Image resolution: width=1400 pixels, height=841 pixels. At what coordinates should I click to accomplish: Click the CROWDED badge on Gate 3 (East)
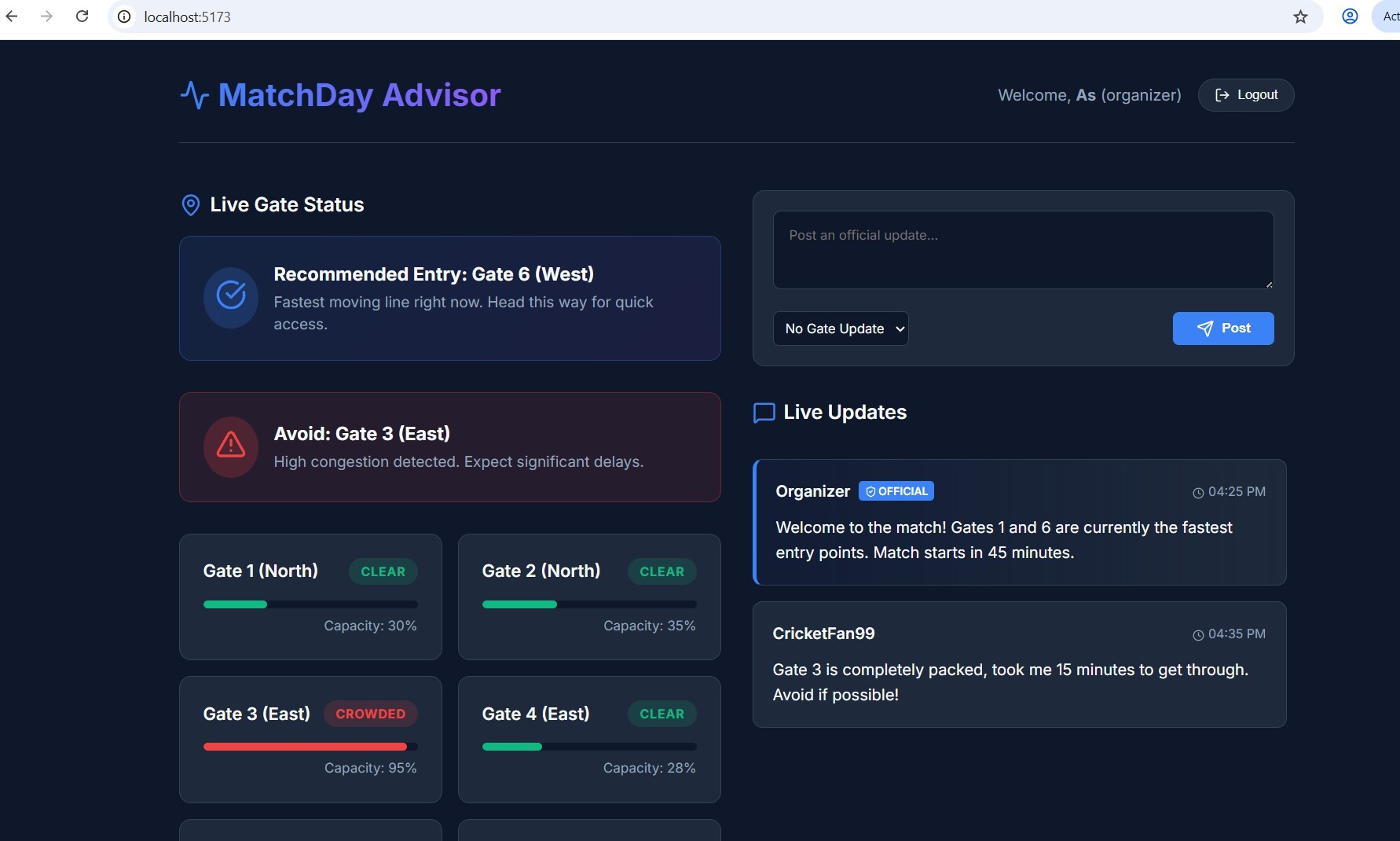point(371,714)
